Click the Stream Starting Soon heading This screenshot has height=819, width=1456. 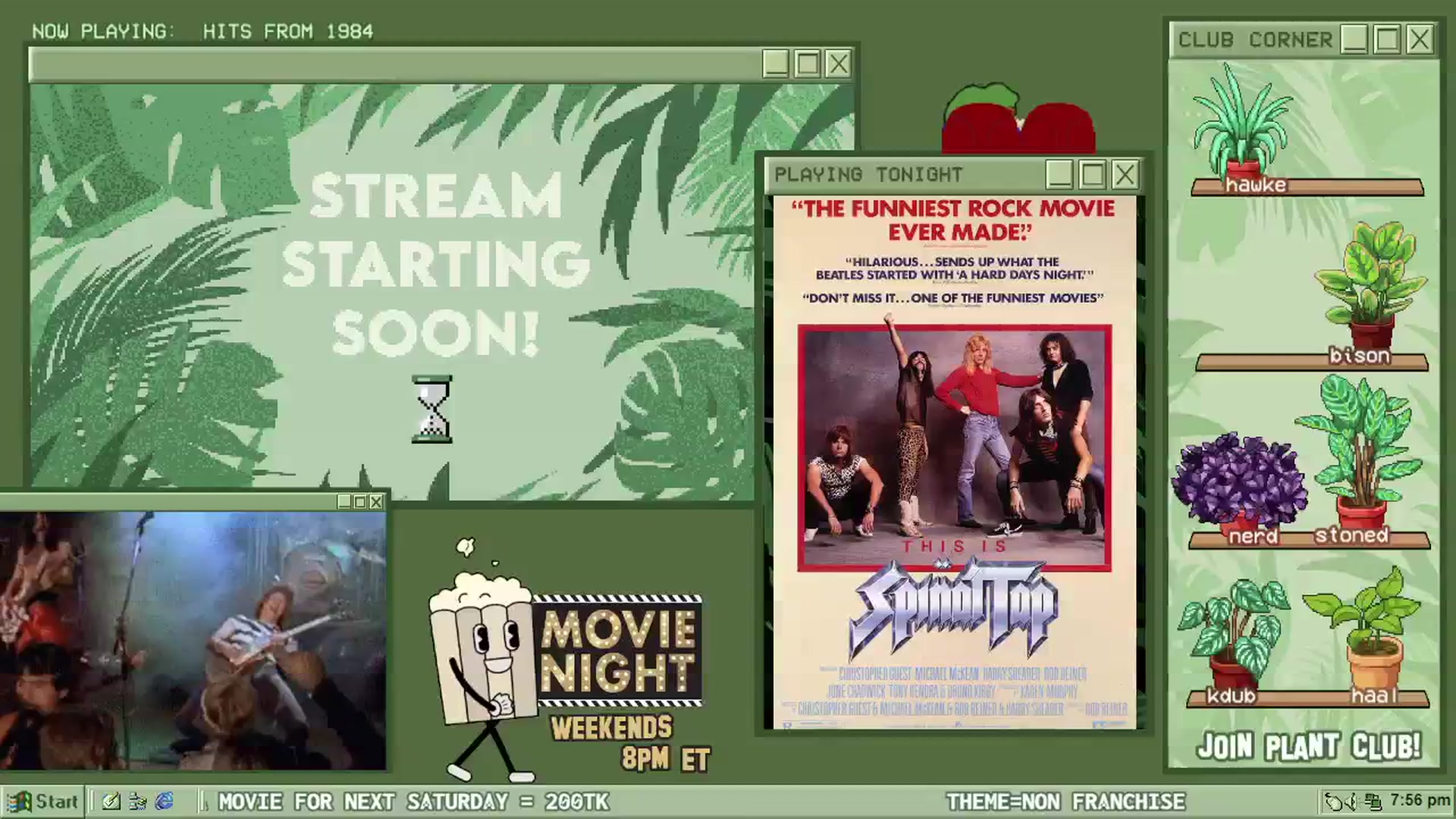coord(435,264)
